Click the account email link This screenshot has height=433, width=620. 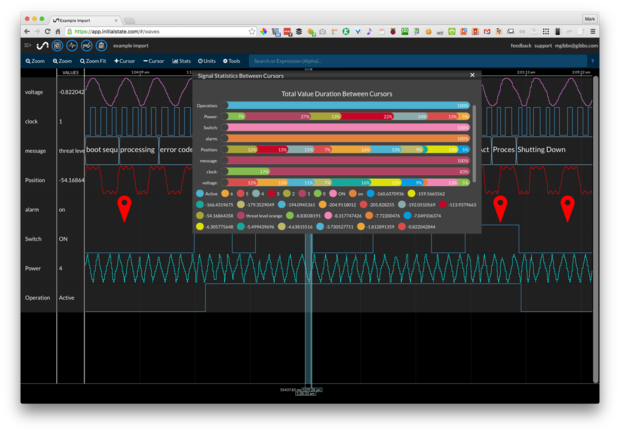(x=576, y=45)
